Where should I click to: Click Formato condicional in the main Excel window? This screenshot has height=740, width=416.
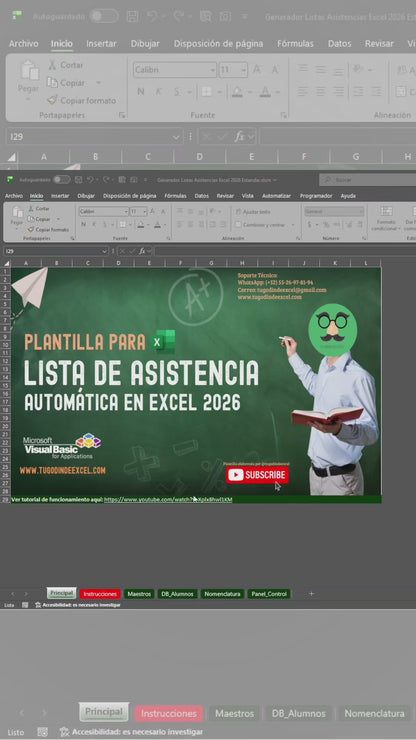[386, 218]
